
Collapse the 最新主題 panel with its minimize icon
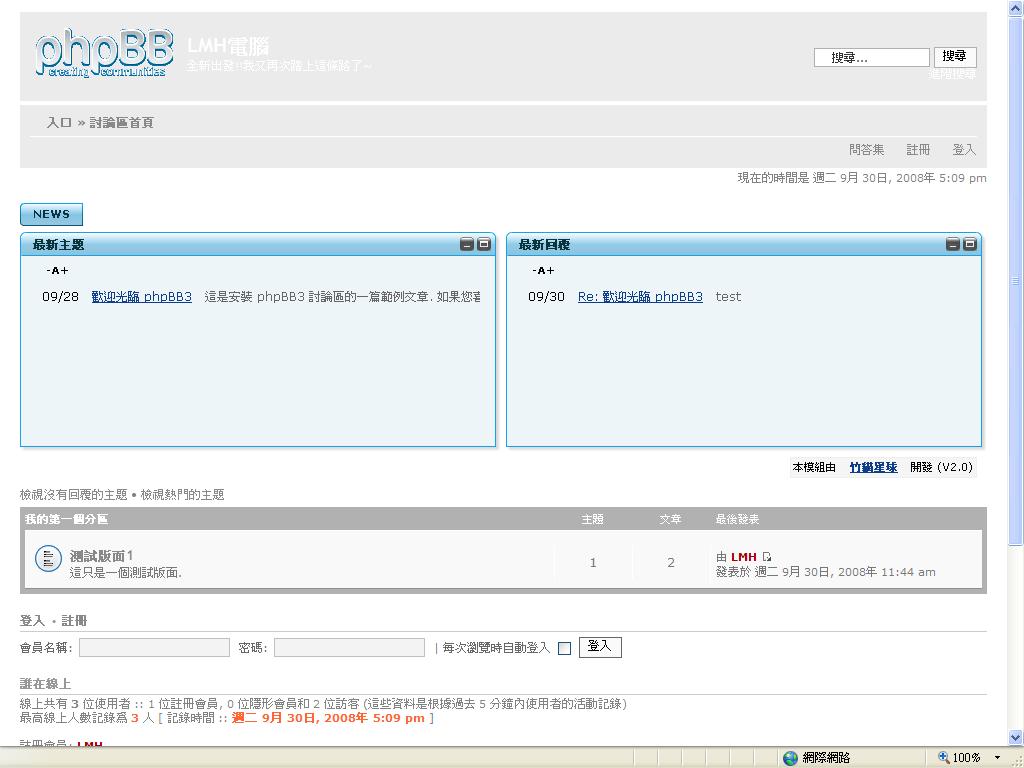466,244
